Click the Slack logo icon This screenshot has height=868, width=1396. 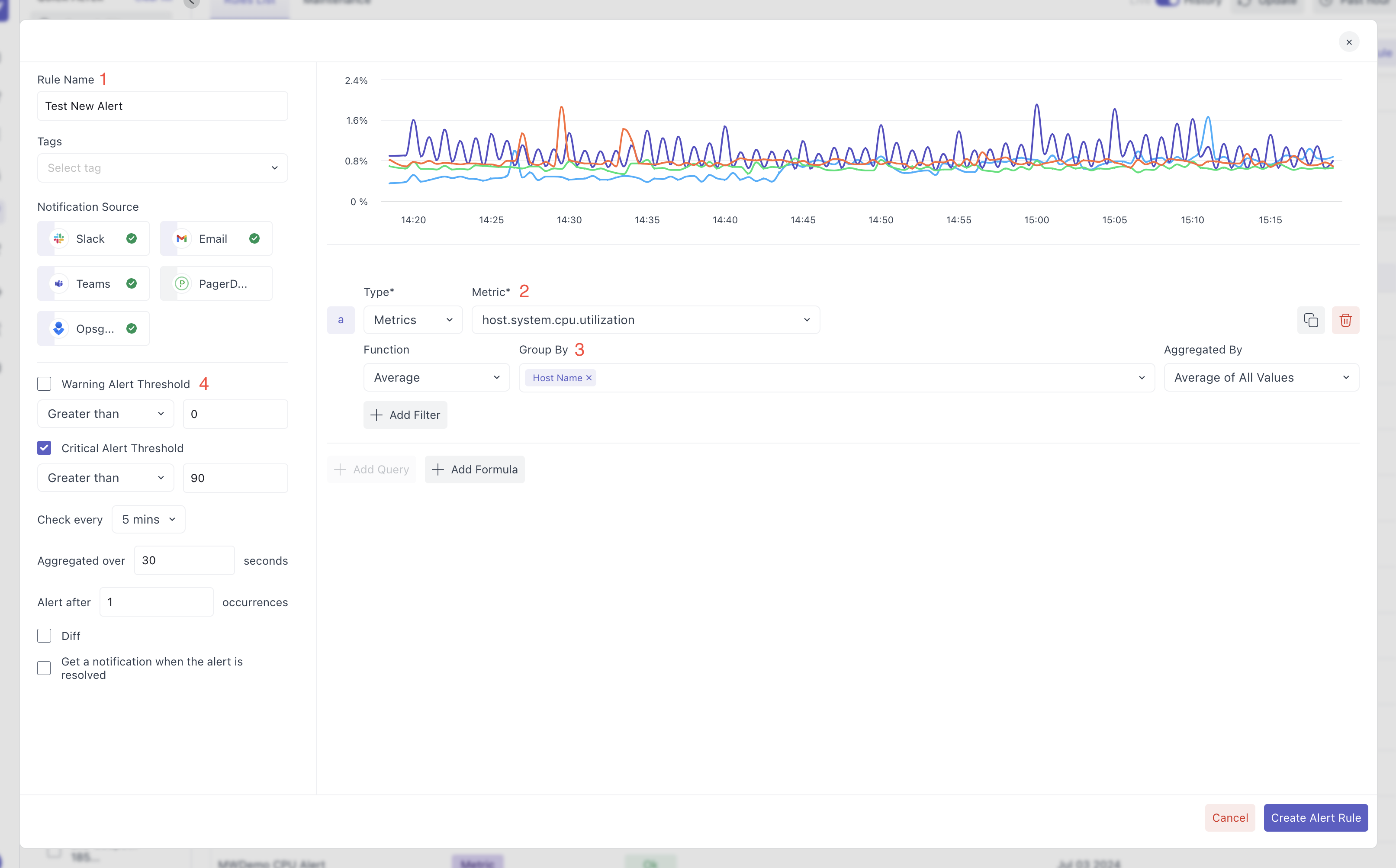point(58,239)
